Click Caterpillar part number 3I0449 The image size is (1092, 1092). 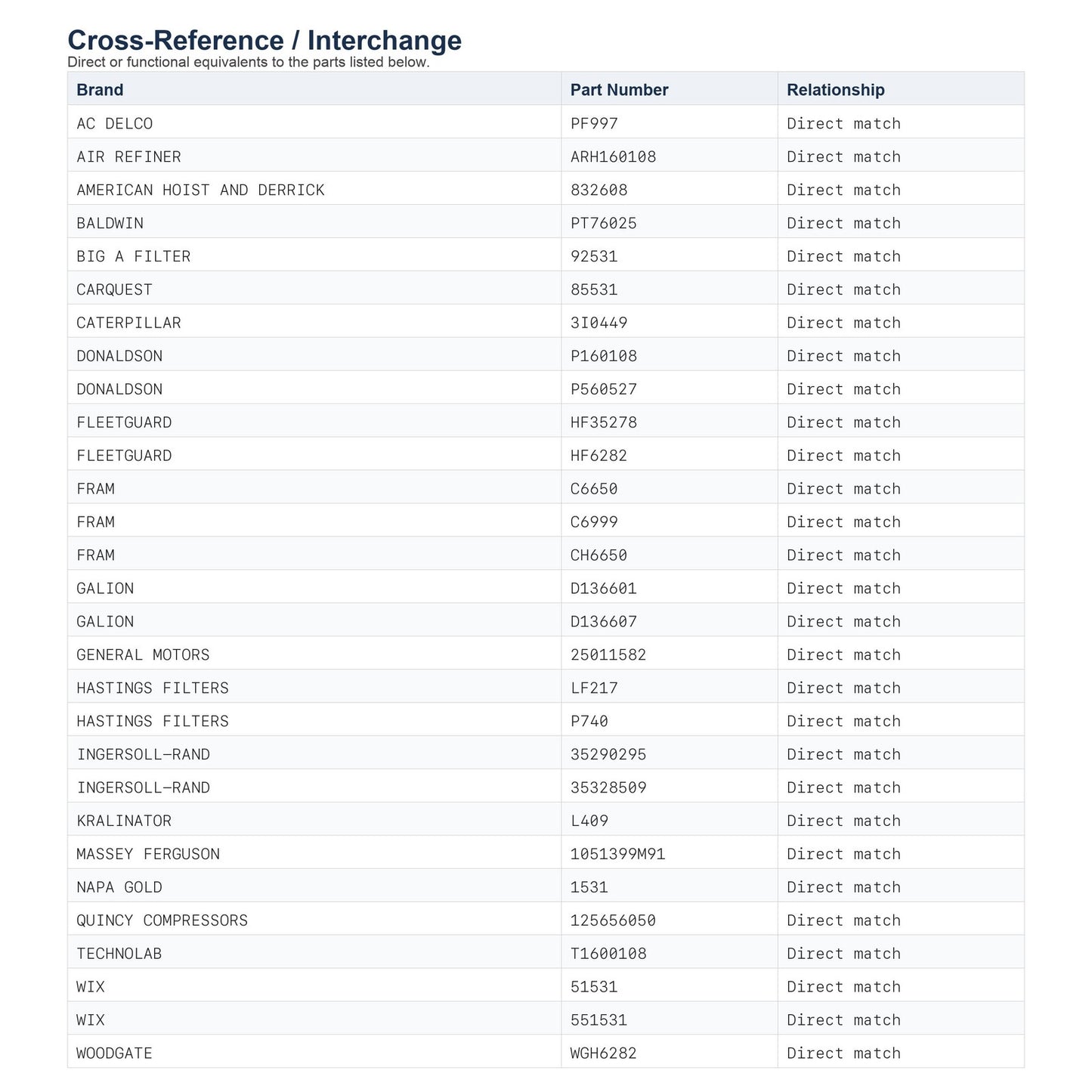tap(599, 323)
